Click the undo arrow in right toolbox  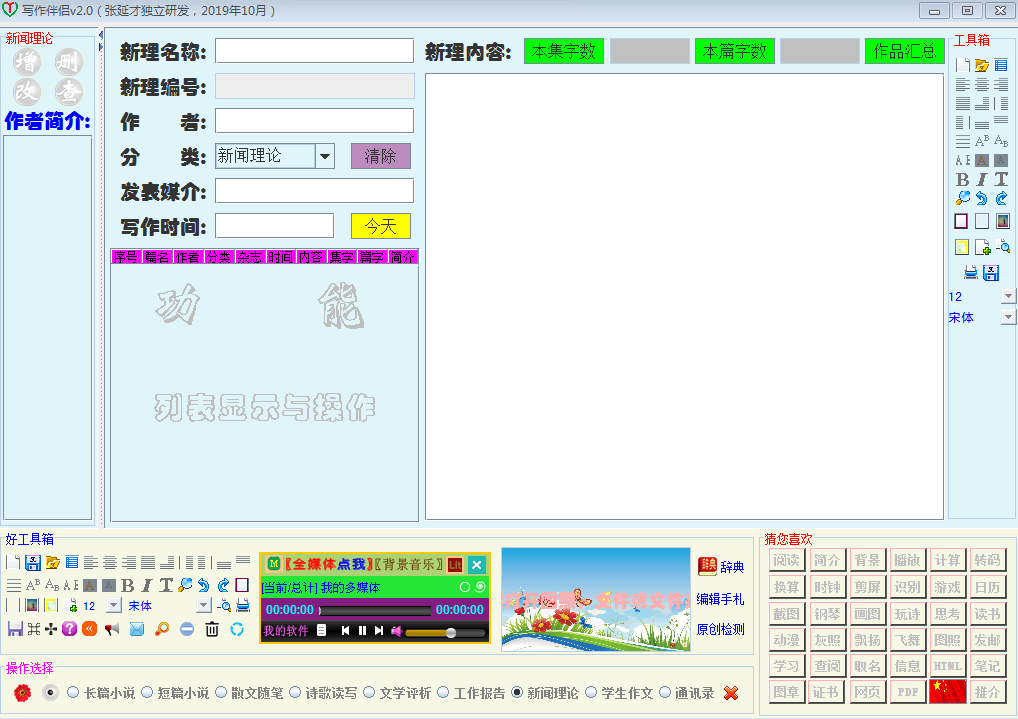(x=982, y=199)
